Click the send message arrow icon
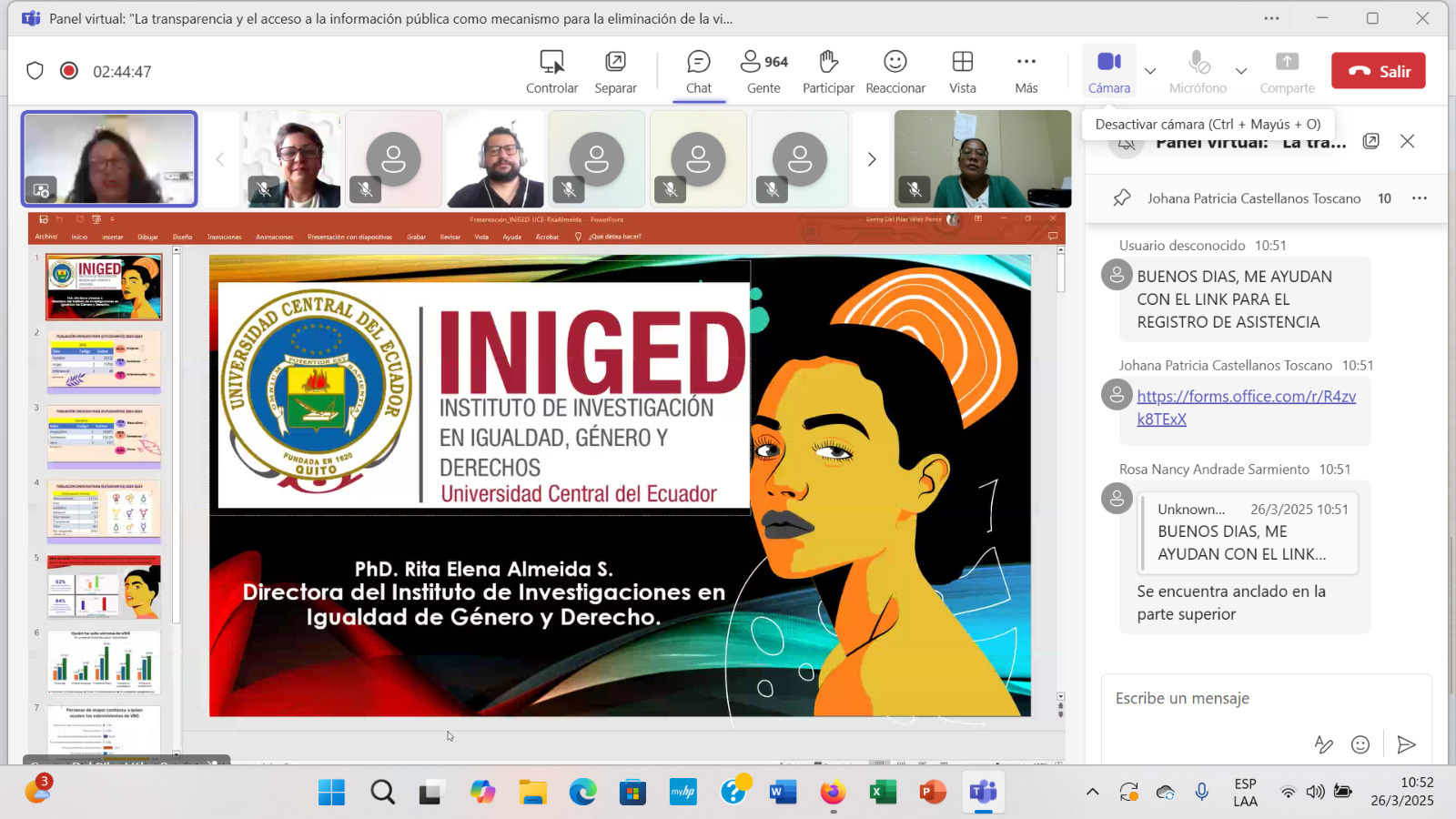1456x819 pixels. click(x=1406, y=744)
